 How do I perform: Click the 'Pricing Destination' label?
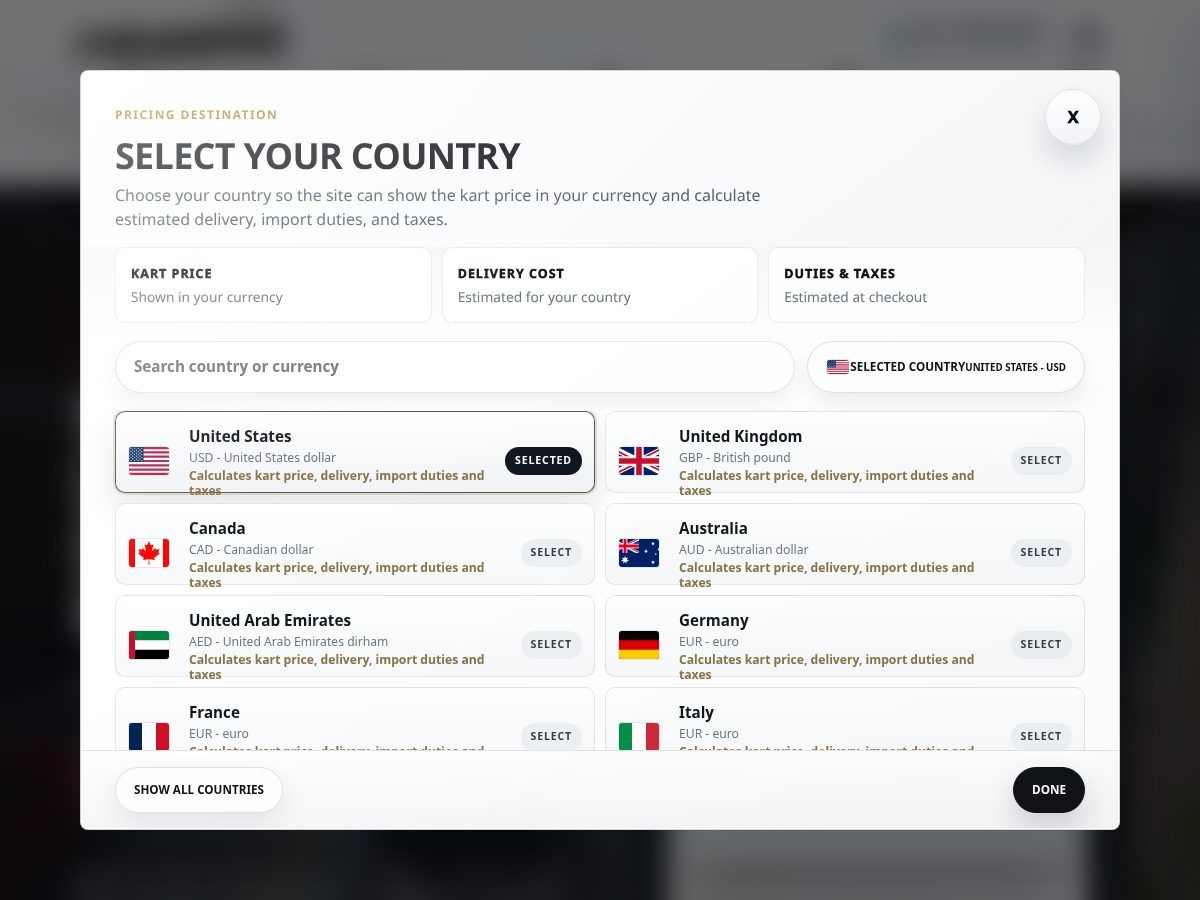196,115
